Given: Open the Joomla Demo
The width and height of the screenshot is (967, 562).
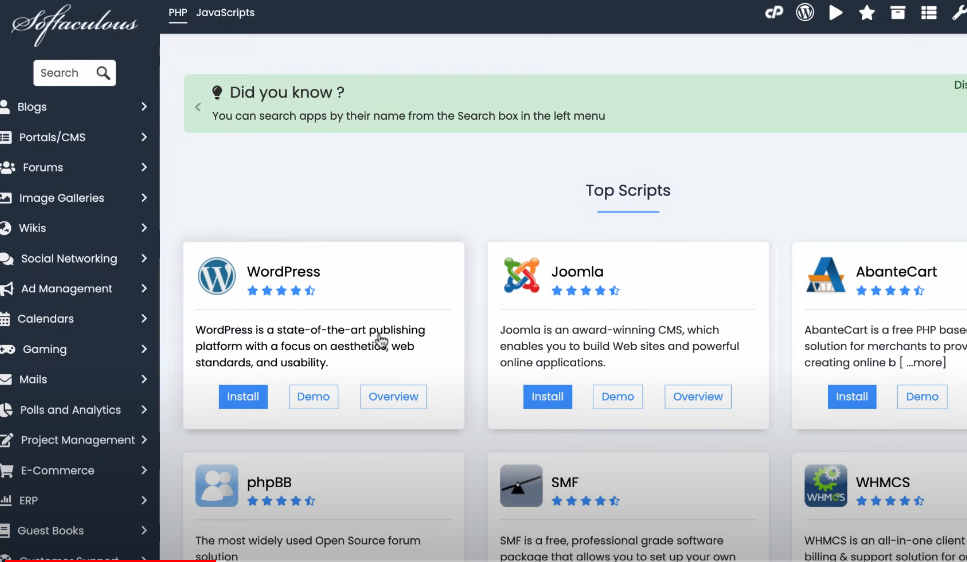Looking at the screenshot, I should click(x=618, y=397).
